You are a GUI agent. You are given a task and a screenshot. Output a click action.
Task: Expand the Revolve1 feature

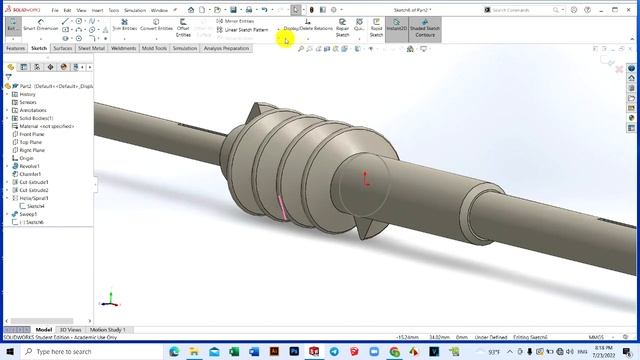point(7,166)
